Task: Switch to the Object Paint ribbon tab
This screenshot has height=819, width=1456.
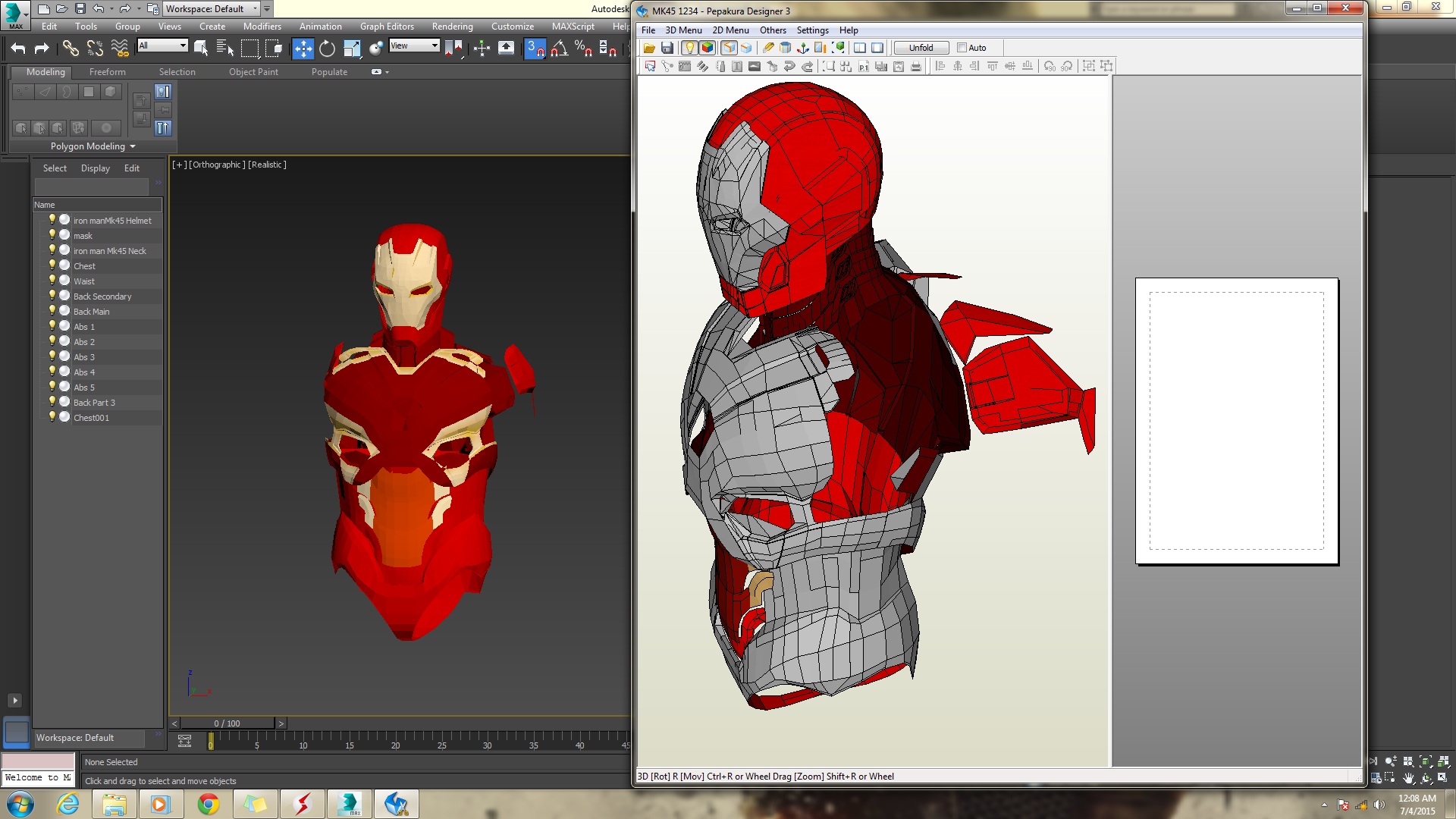Action: click(x=253, y=72)
